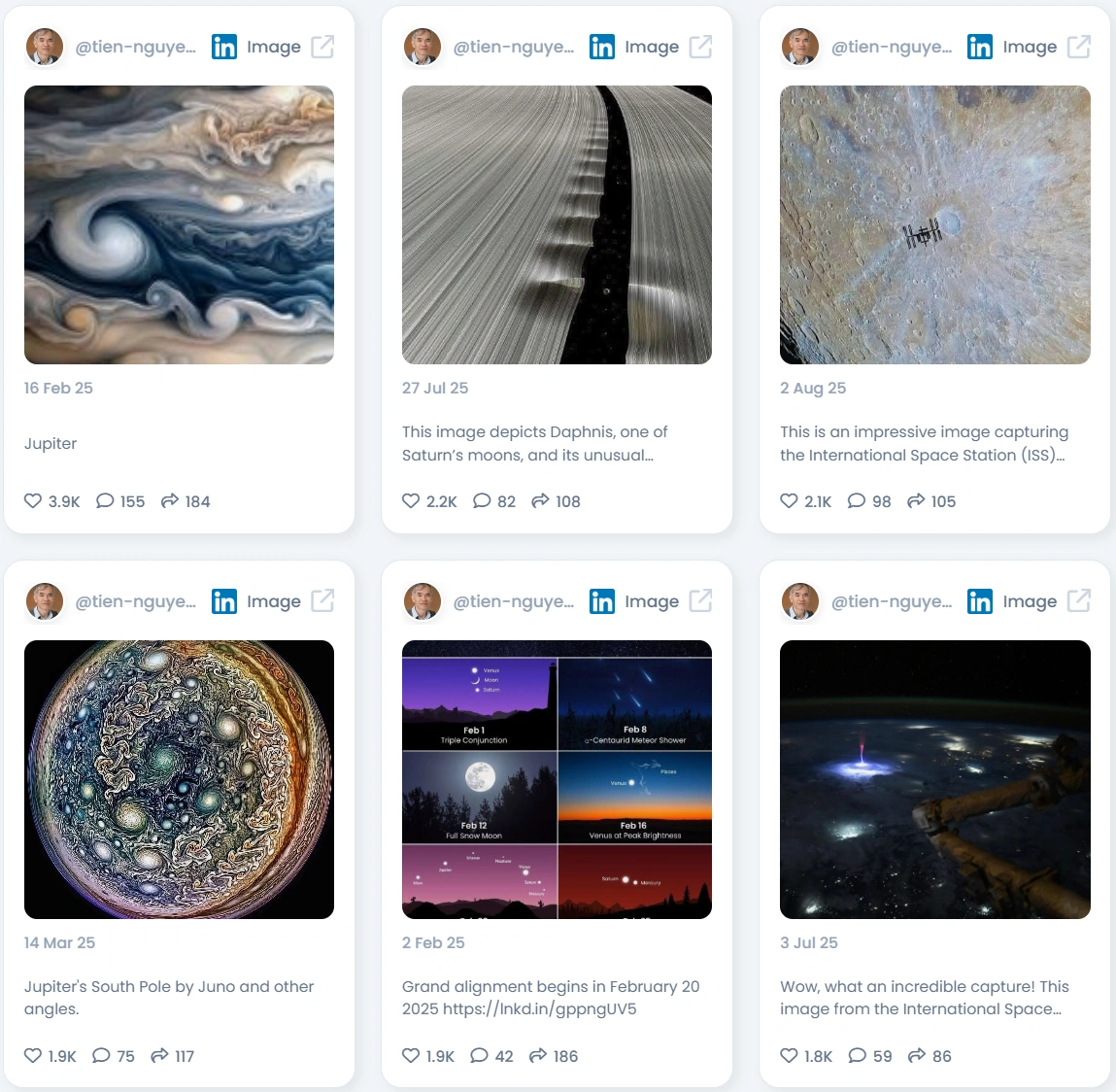The image size is (1116, 1092).
Task: Click LinkedIn icon on Daphnis moon post
Action: tap(602, 47)
